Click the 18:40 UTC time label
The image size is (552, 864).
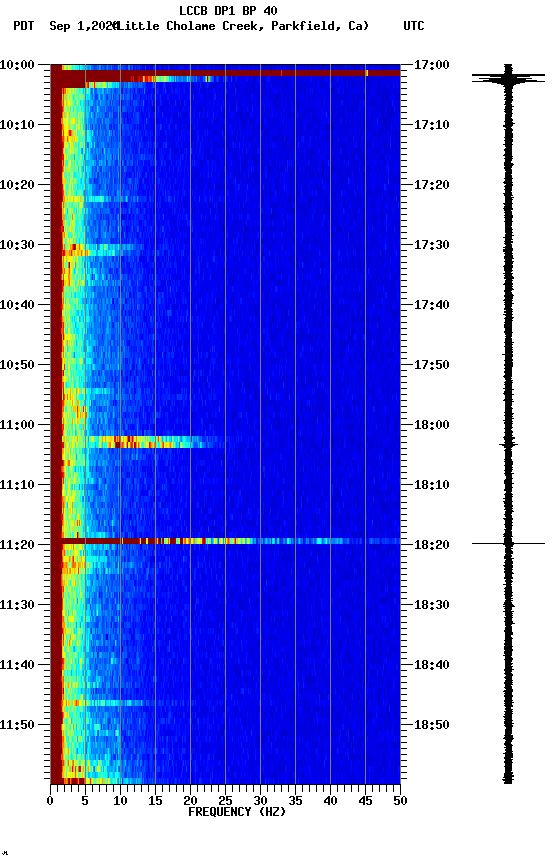(x=432, y=665)
